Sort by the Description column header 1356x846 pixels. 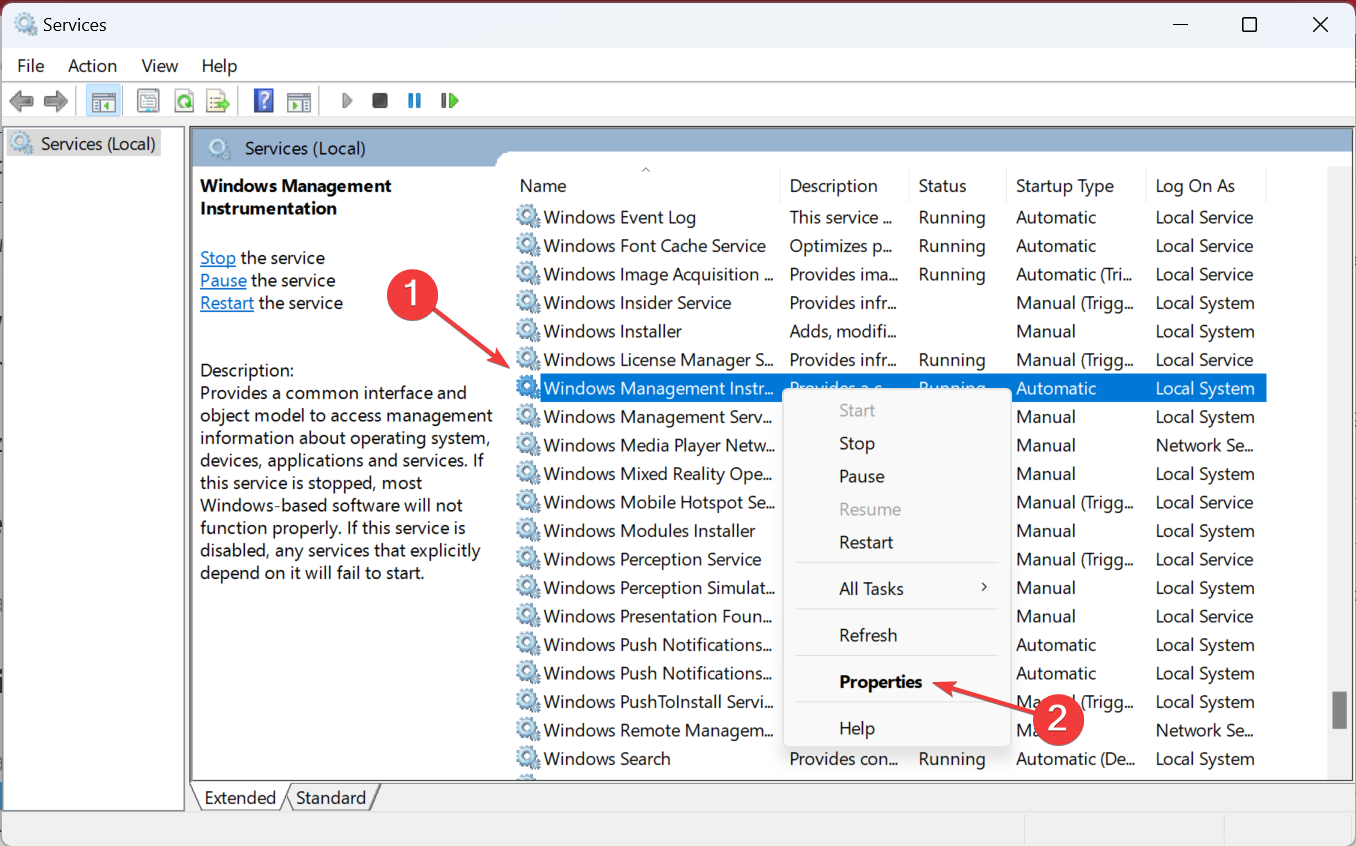click(845, 186)
